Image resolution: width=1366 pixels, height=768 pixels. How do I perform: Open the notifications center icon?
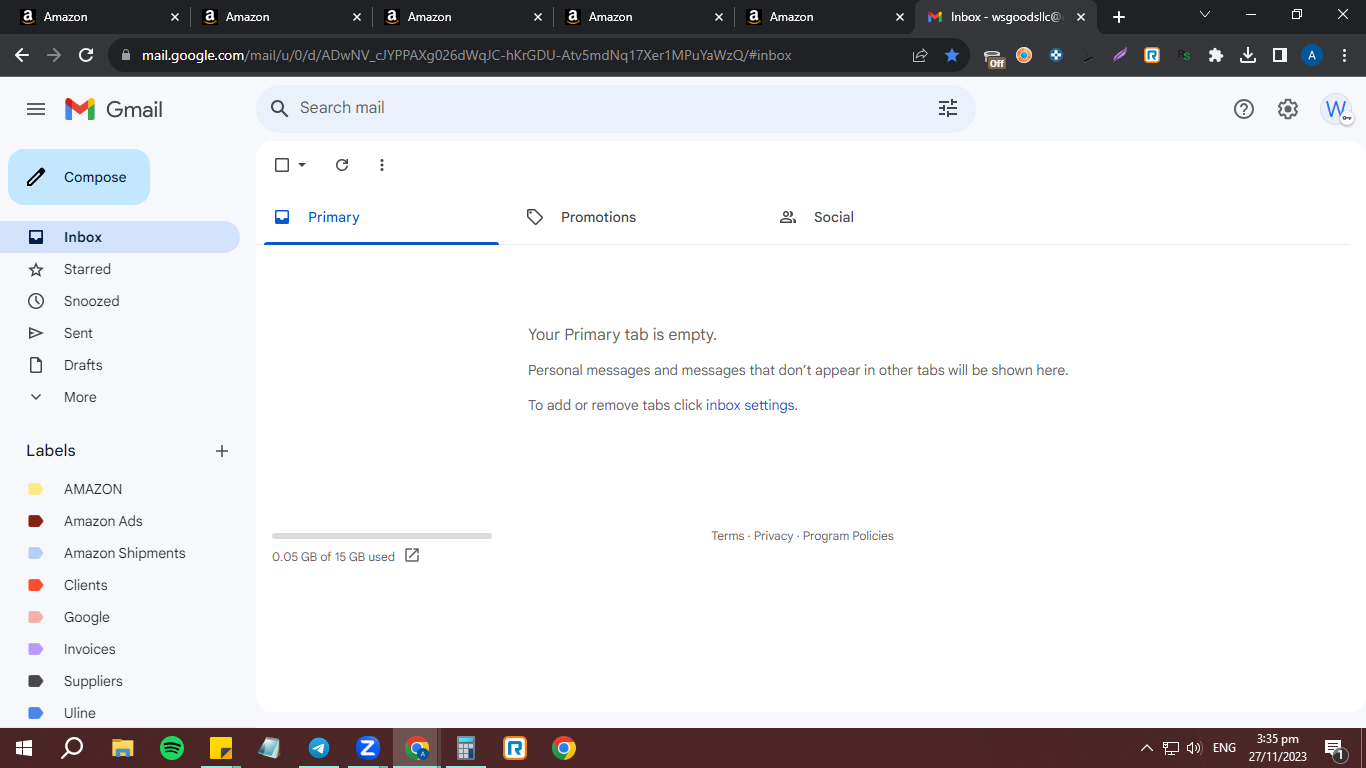1333,748
